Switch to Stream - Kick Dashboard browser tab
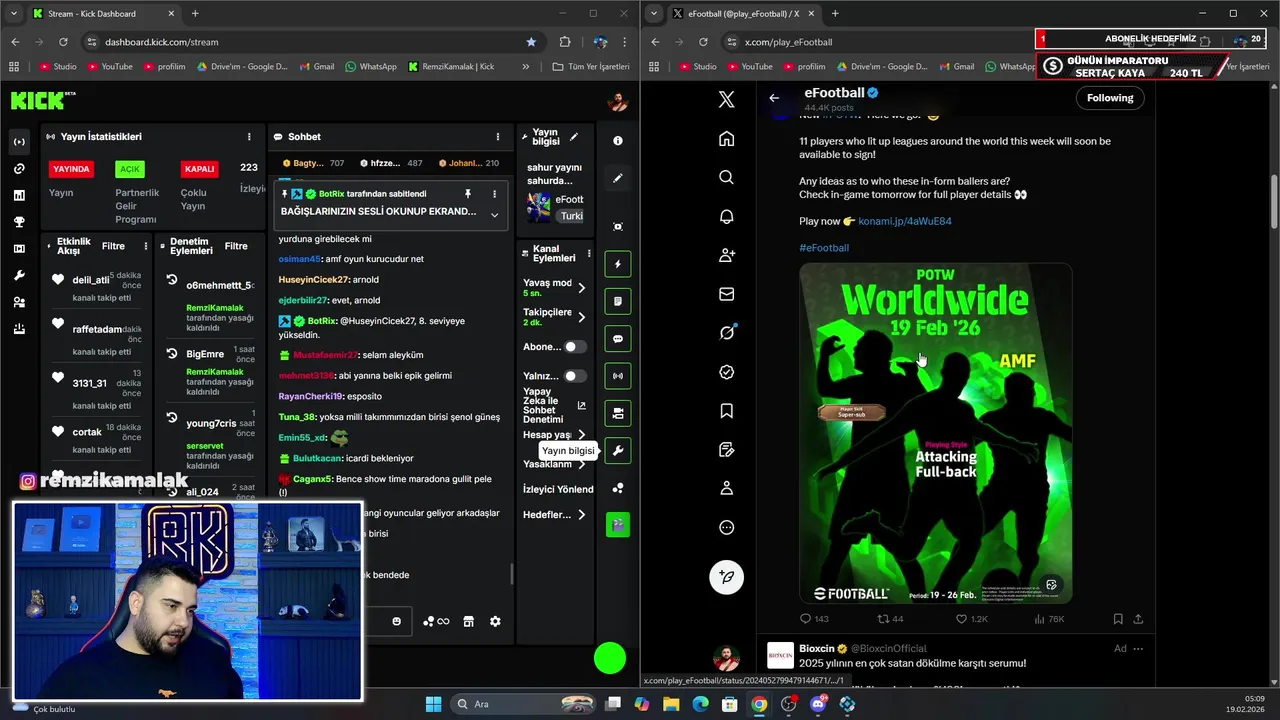This screenshot has width=1280, height=720. [x=104, y=14]
